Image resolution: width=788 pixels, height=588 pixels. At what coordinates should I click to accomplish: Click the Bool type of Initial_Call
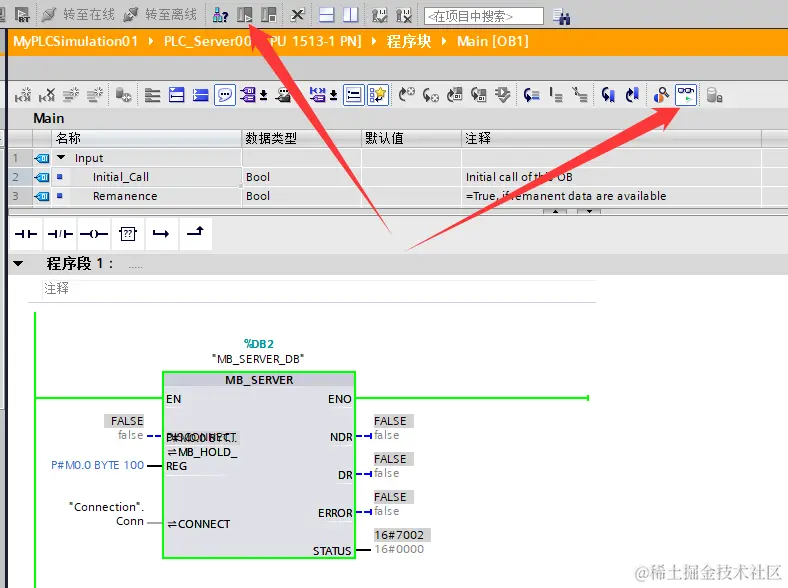[258, 177]
